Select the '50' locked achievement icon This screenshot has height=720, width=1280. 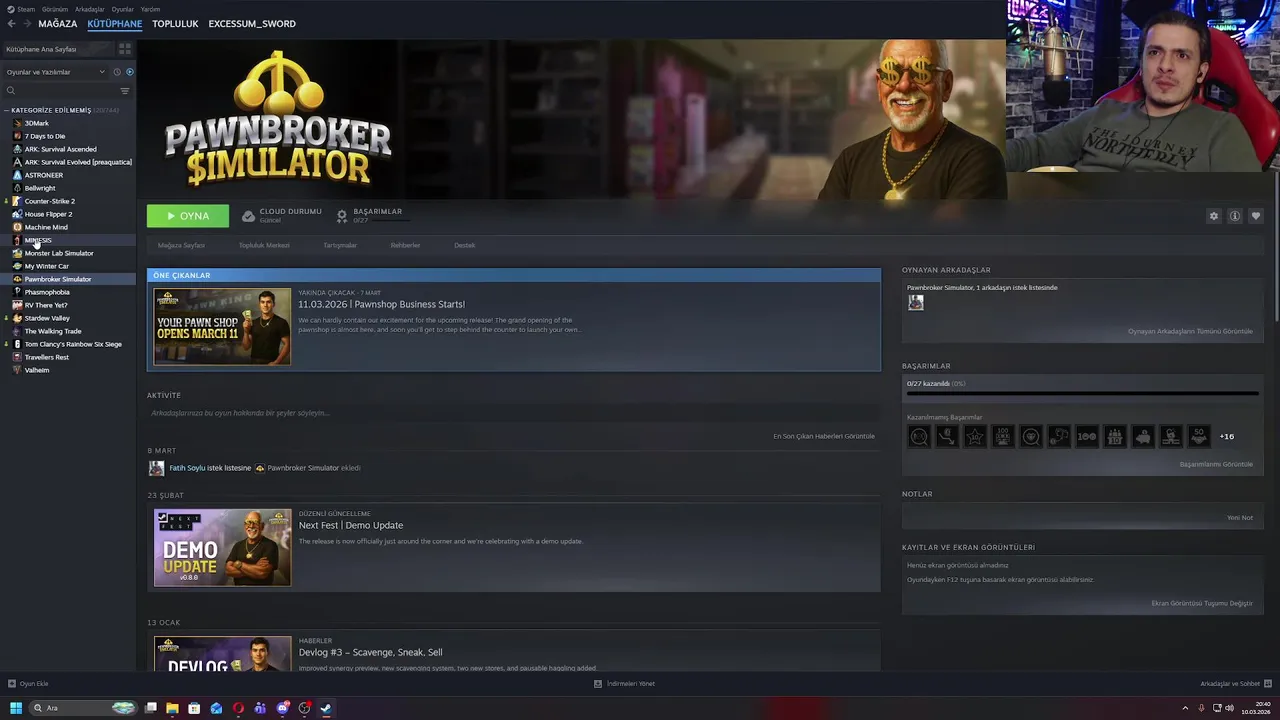pos(1199,436)
